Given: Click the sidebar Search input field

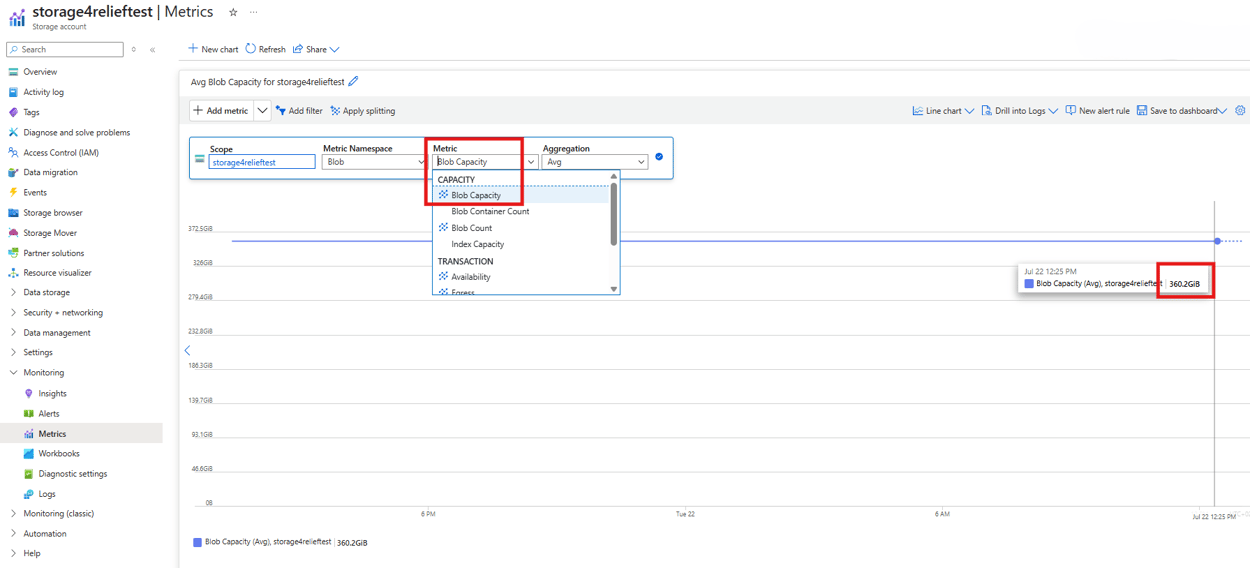Looking at the screenshot, I should 70,49.
